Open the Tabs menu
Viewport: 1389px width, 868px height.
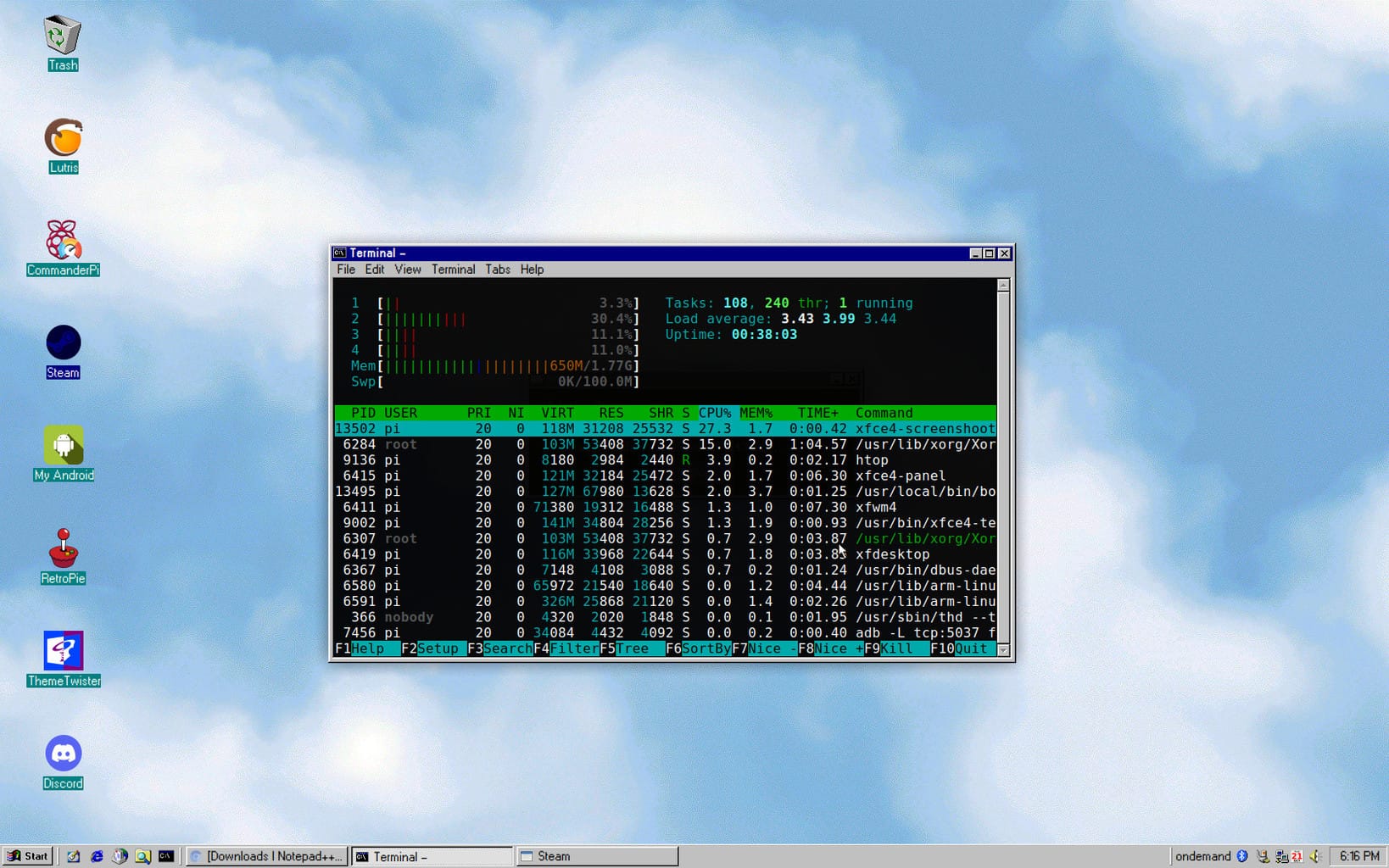(x=498, y=270)
